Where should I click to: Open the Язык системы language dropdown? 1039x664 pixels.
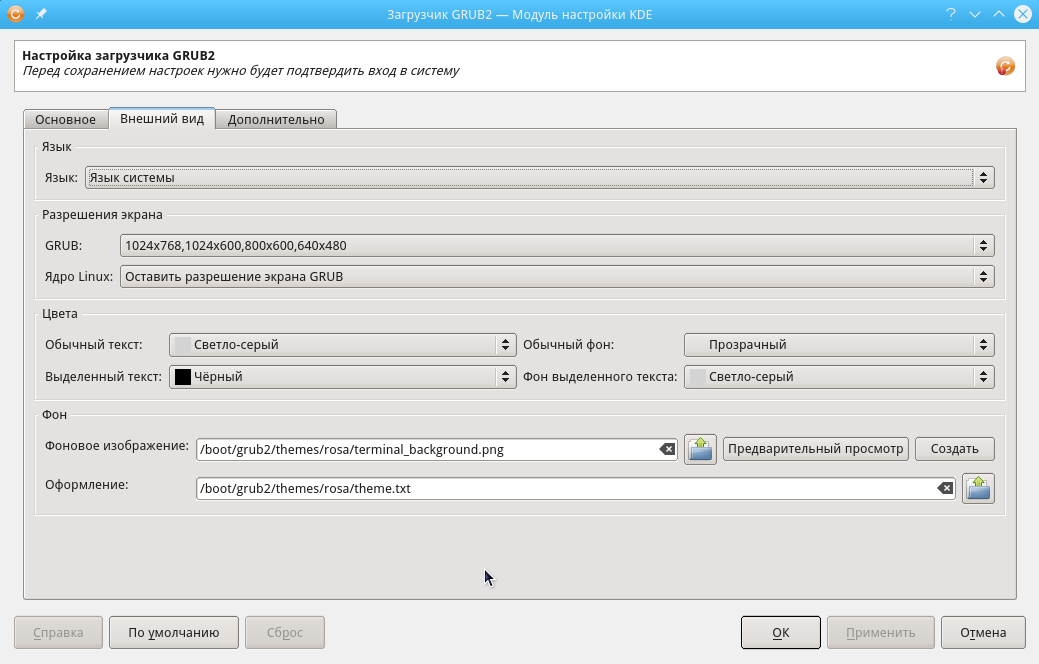(539, 178)
